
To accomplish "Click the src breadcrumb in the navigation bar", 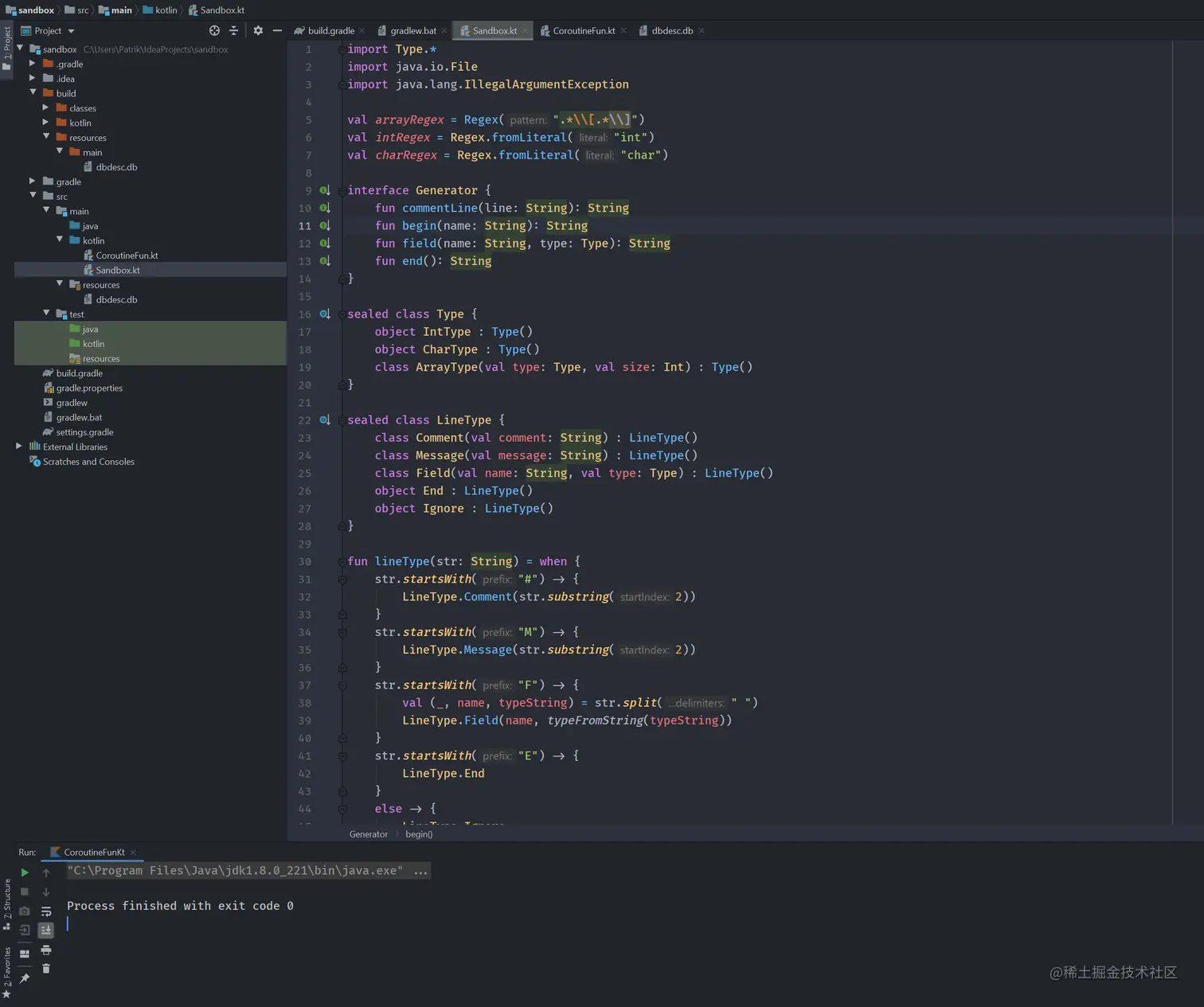I will (x=76, y=10).
